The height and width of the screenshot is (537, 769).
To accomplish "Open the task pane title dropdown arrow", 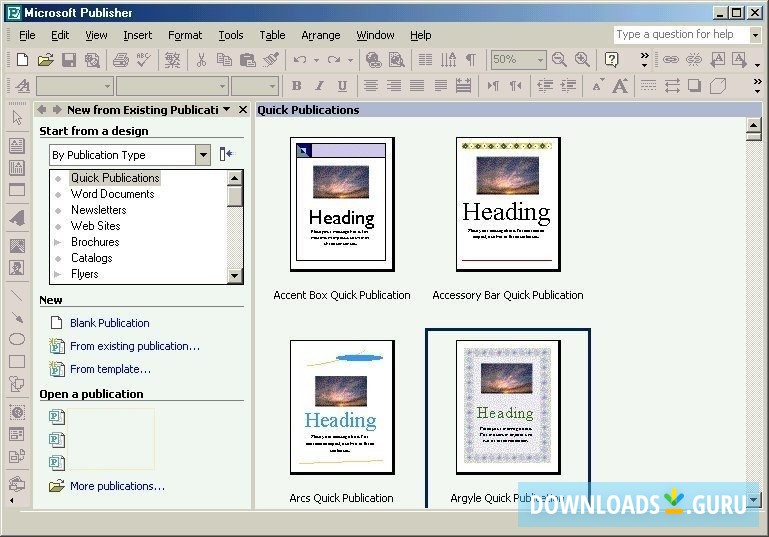I will click(x=227, y=109).
